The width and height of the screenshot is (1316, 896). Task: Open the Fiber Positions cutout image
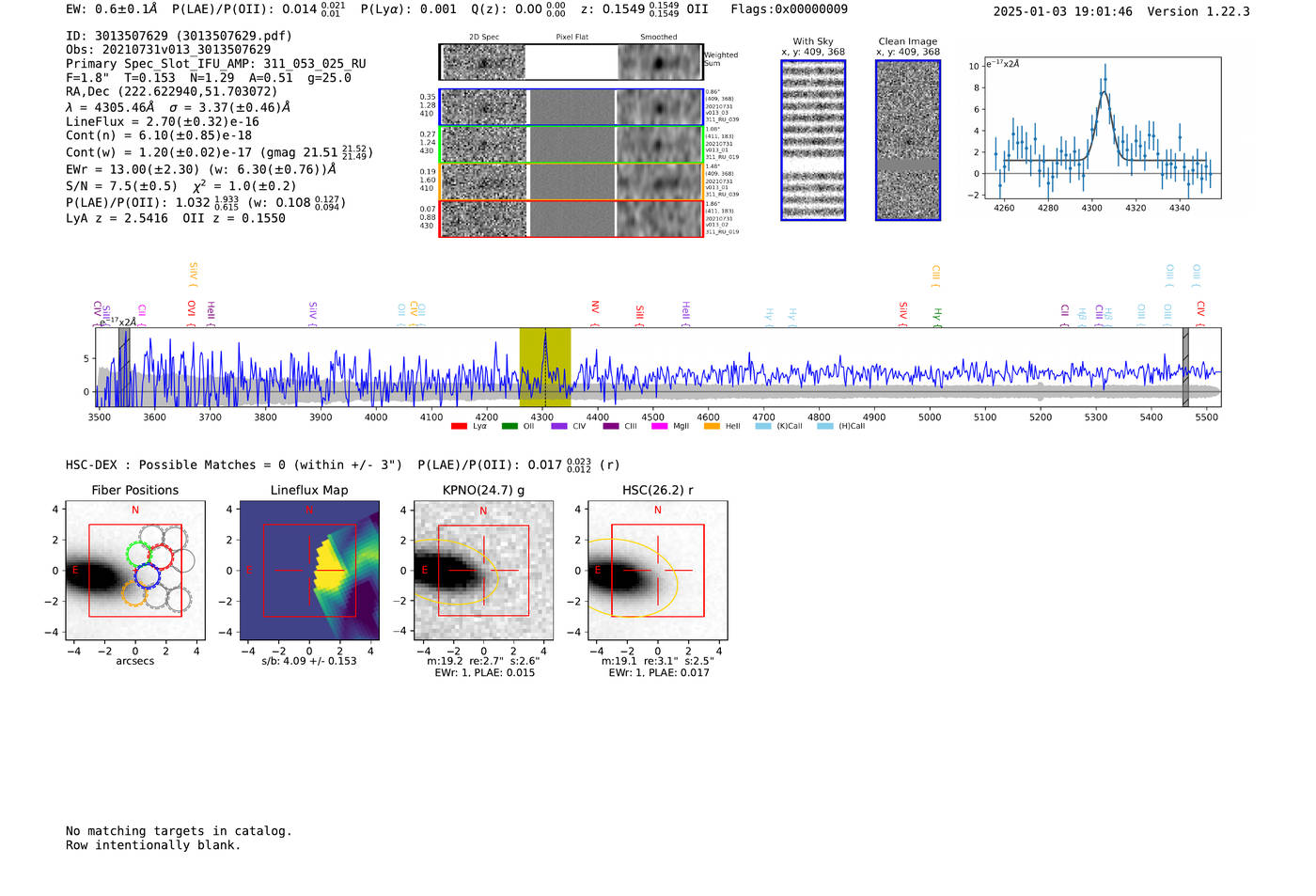click(x=135, y=571)
